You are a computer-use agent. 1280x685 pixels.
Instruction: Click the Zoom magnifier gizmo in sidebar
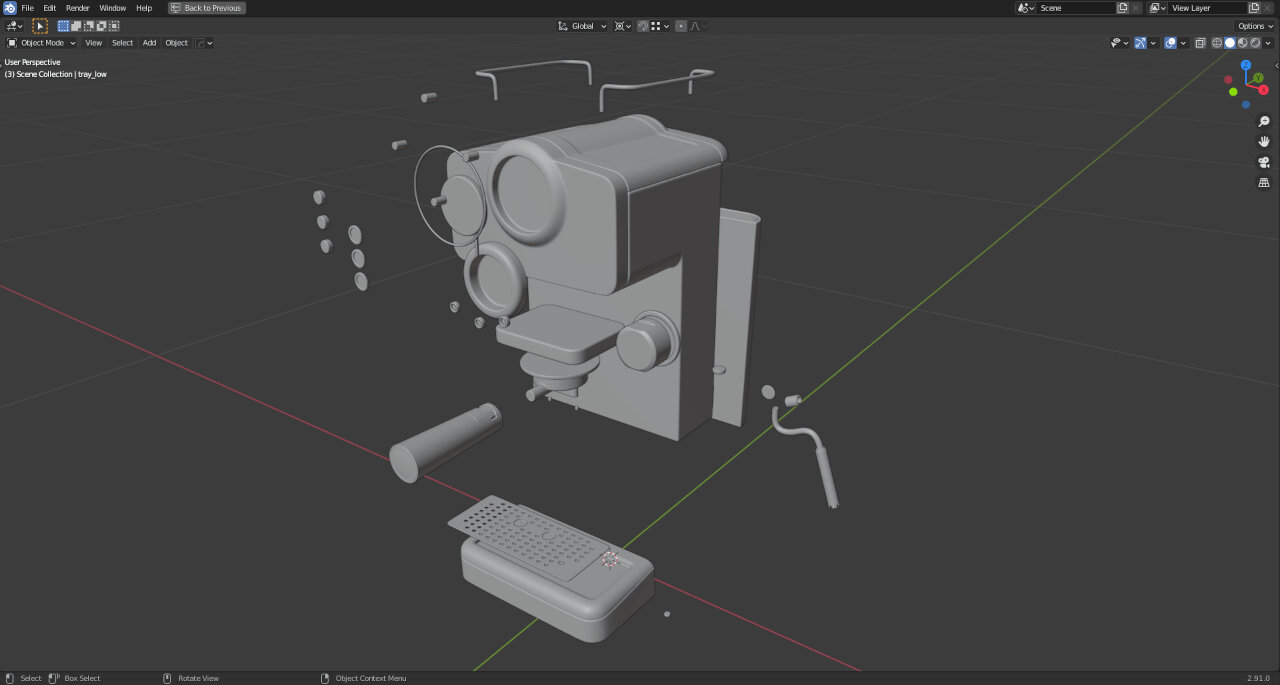[1263, 121]
